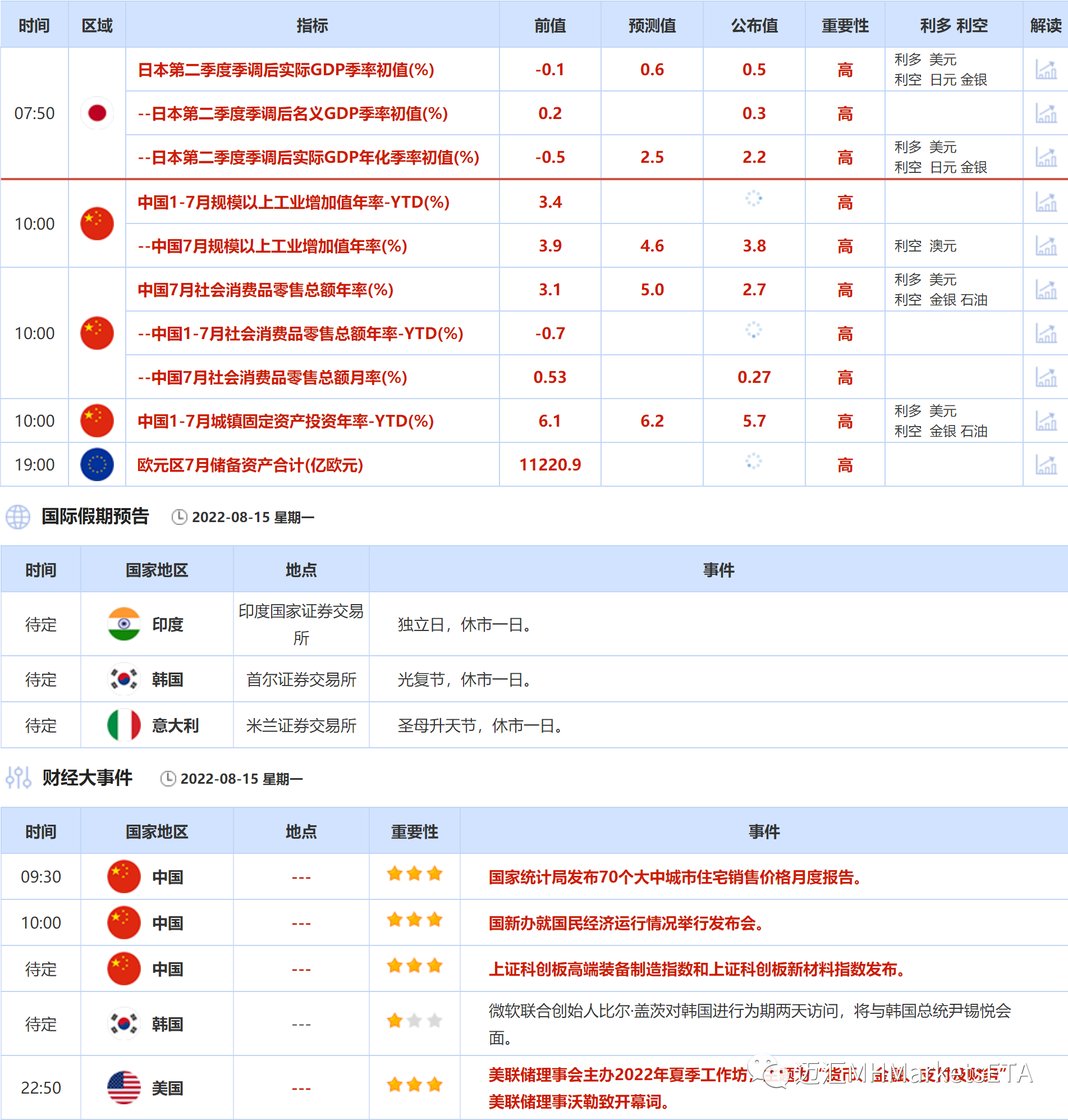Click 微软联合创始人比尔·盖茨 event text
Screen dimensions: 1068x1120
[x=750, y=1024]
